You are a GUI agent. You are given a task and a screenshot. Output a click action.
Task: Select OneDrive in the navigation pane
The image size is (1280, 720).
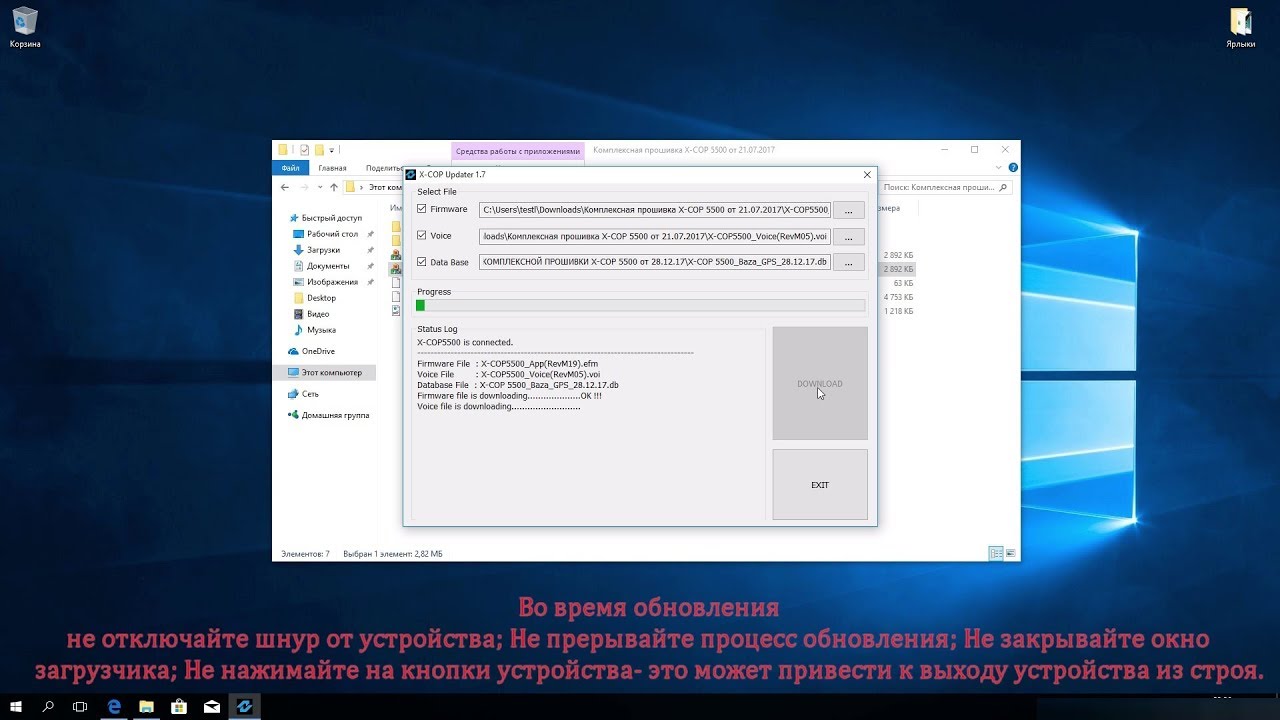point(317,351)
